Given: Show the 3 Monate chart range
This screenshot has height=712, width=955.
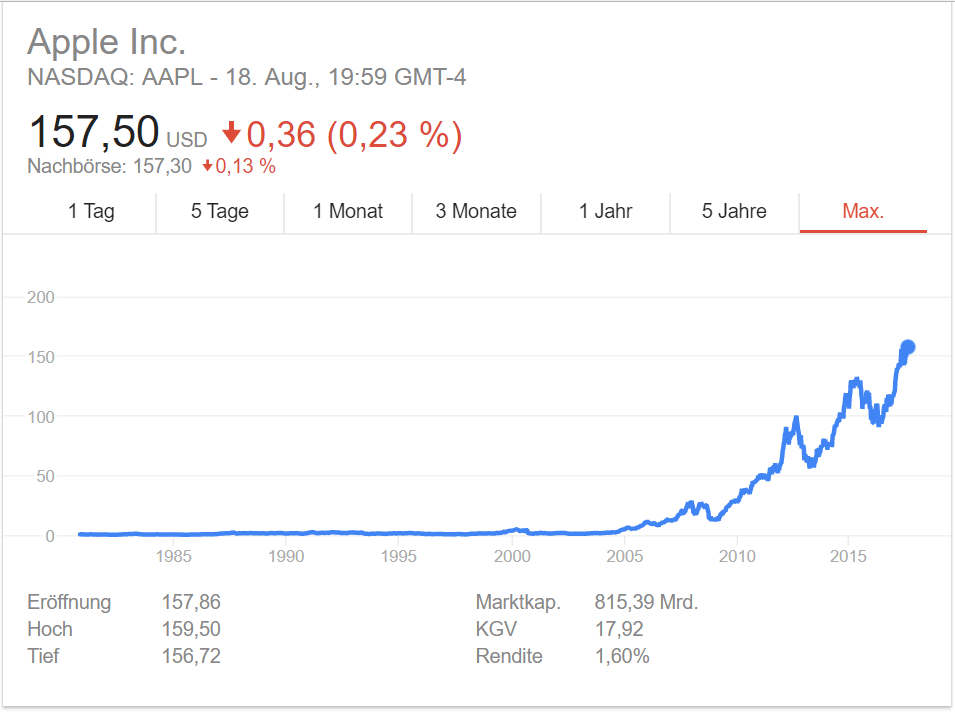Looking at the screenshot, I should click(476, 211).
